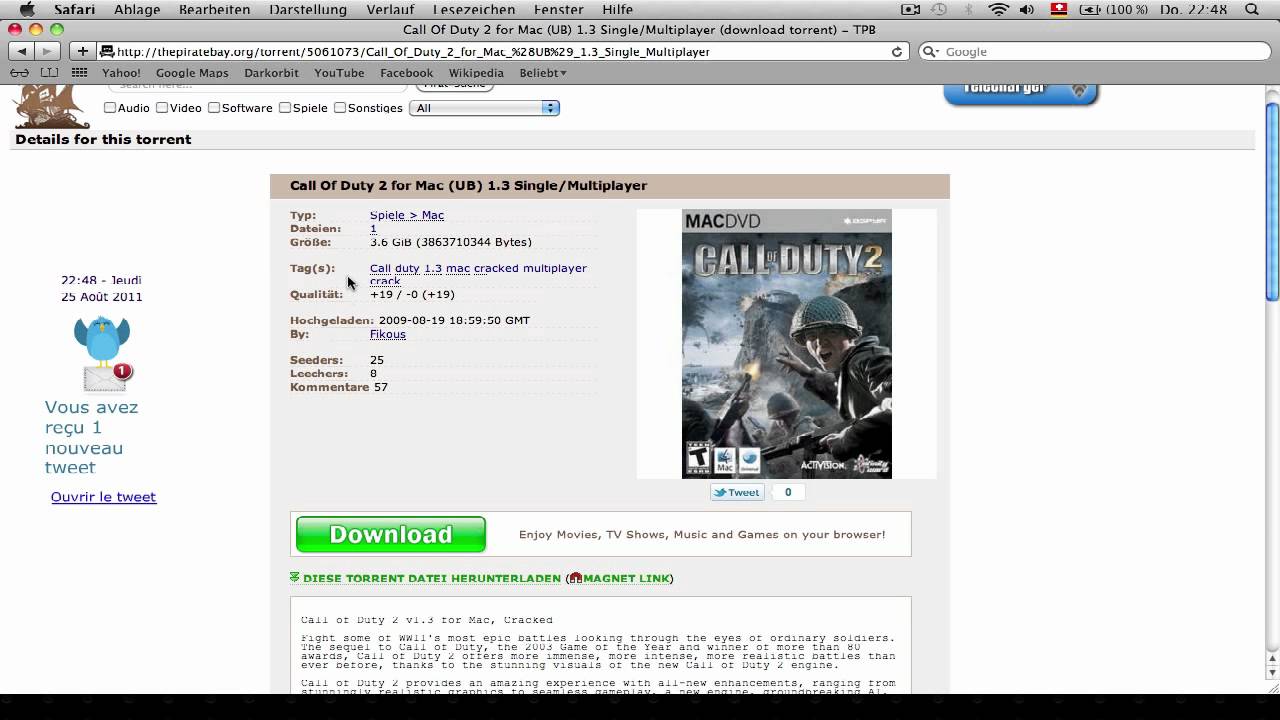Open the Wikipedia bookmark
The height and width of the screenshot is (720, 1280).
pyautogui.click(x=476, y=73)
